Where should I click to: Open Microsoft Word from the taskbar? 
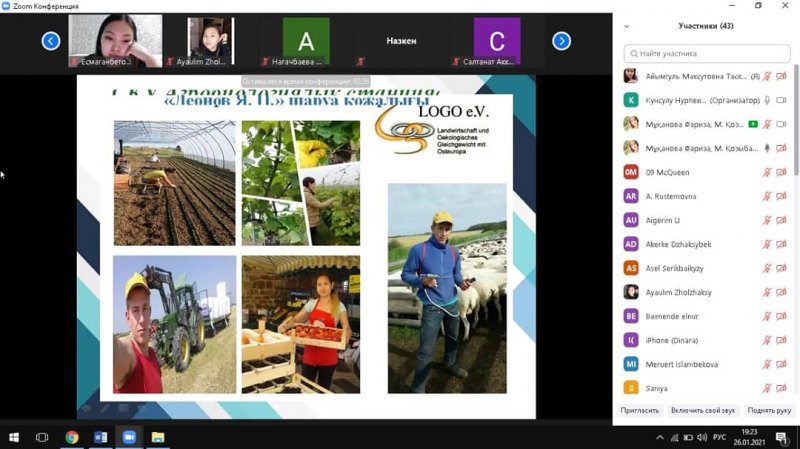point(100,437)
